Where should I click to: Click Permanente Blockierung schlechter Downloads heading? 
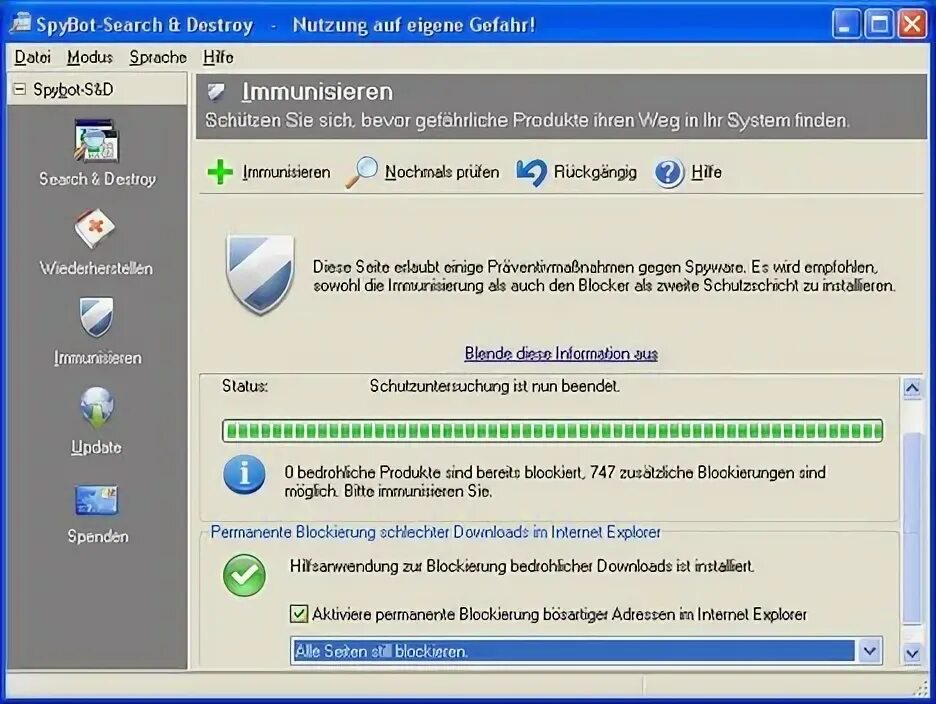pos(436,532)
